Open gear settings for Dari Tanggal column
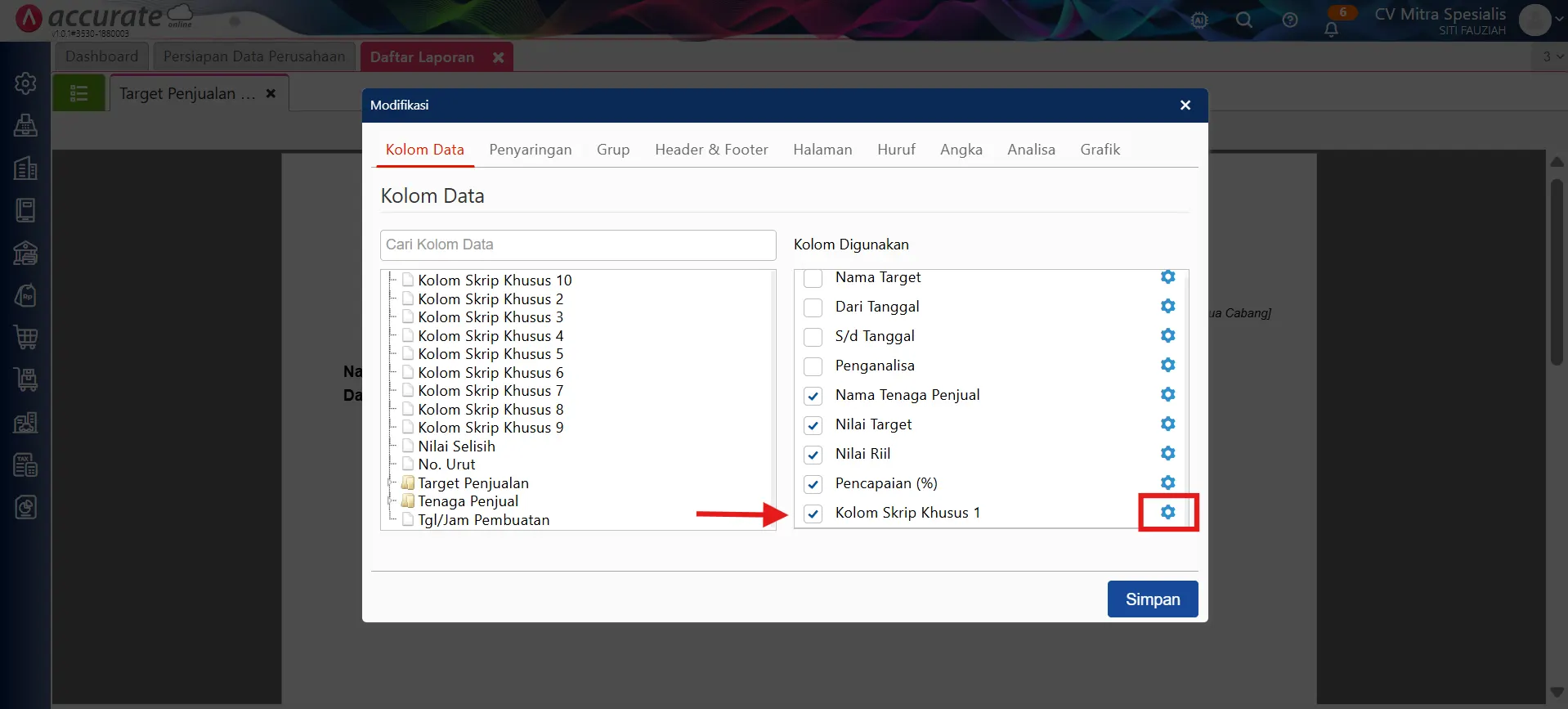The image size is (1568, 709). point(1167,306)
